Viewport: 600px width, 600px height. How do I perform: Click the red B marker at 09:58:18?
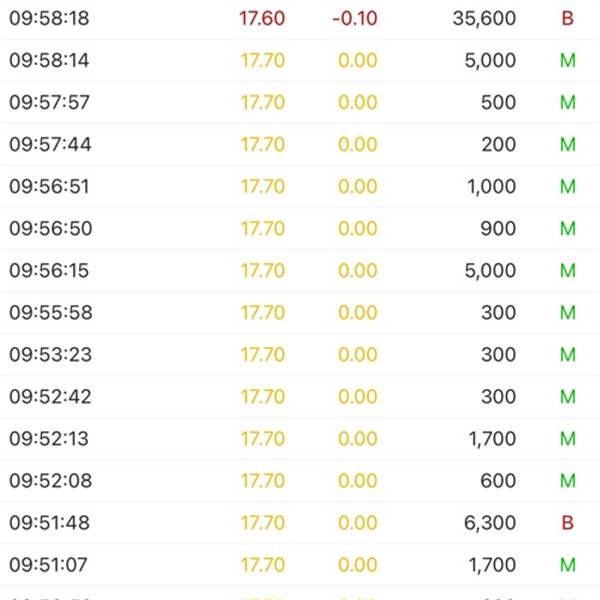point(567,18)
